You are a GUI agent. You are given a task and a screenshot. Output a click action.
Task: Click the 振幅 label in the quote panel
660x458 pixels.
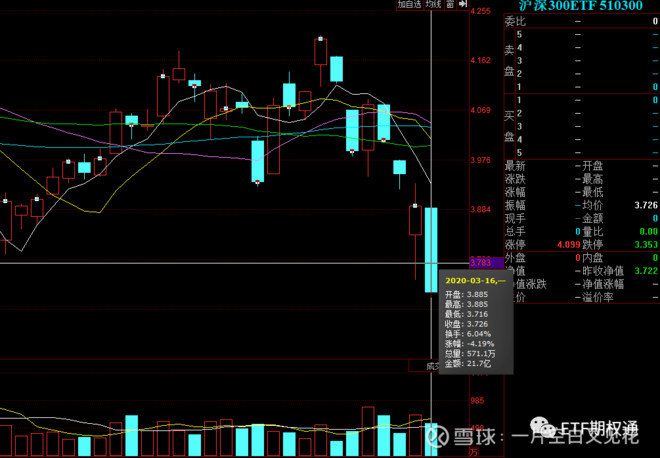tap(516, 205)
